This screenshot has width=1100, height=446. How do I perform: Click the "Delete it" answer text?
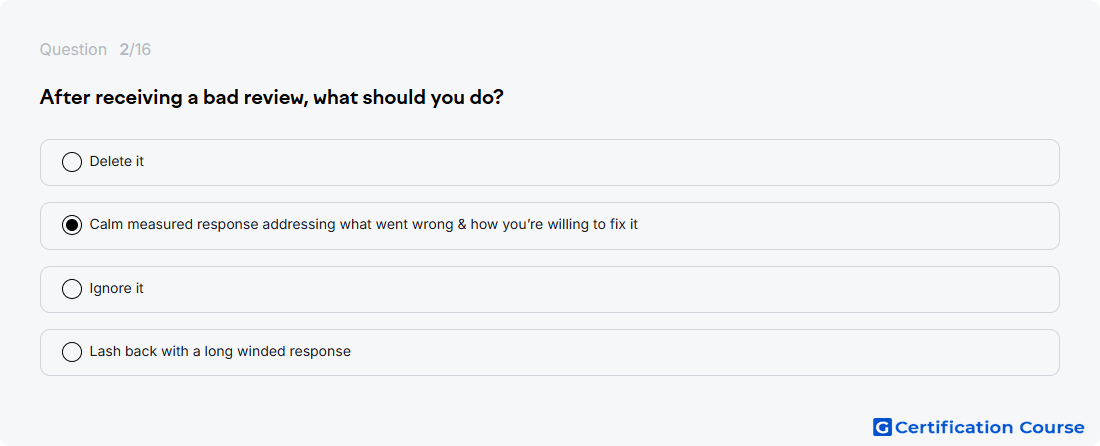point(116,161)
